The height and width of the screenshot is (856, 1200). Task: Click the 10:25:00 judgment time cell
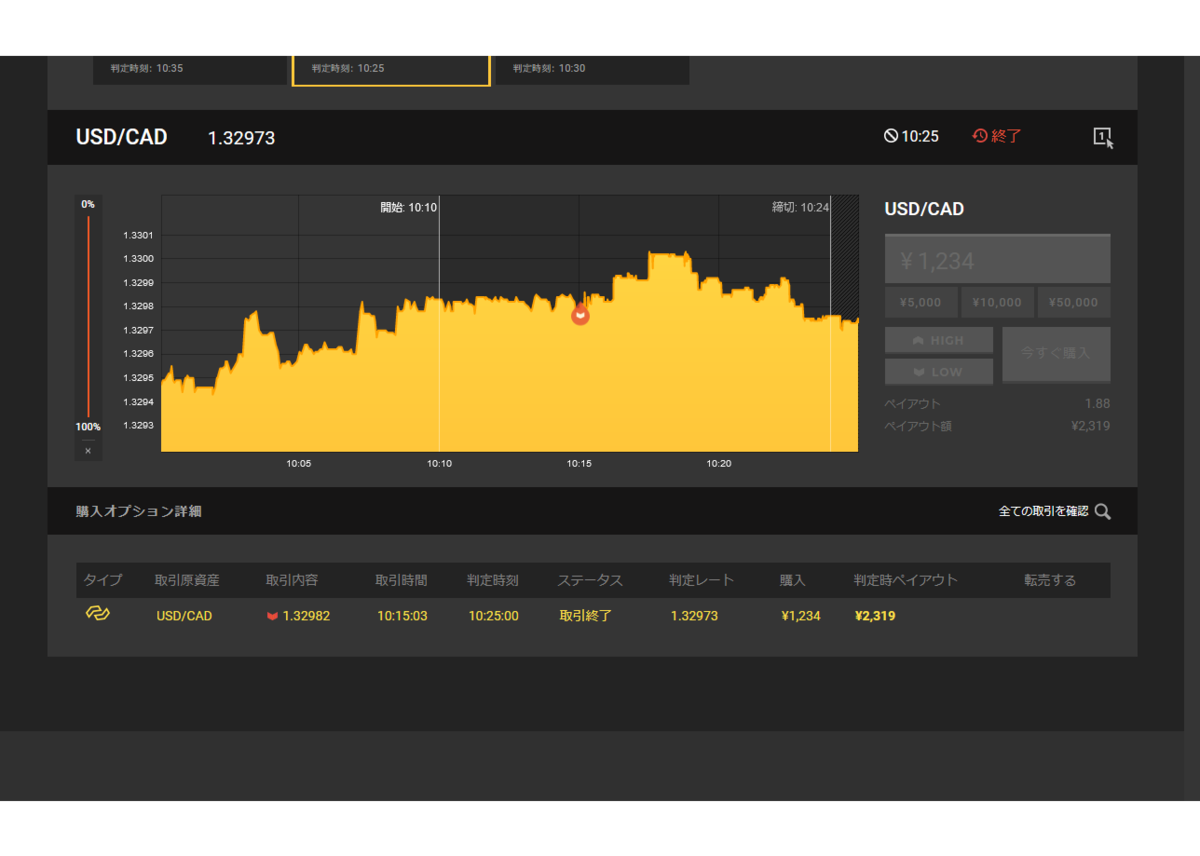click(494, 616)
